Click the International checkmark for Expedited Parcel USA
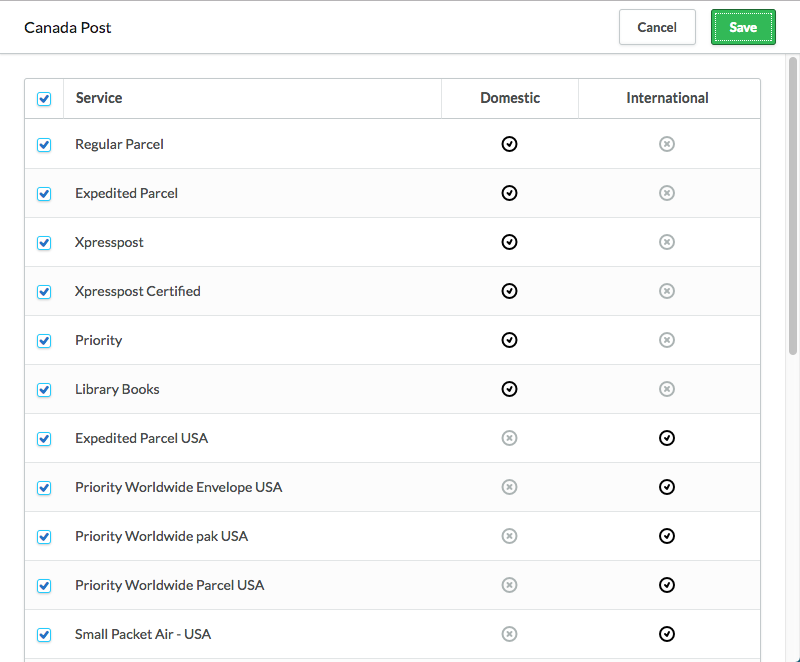The image size is (800, 662). point(667,438)
